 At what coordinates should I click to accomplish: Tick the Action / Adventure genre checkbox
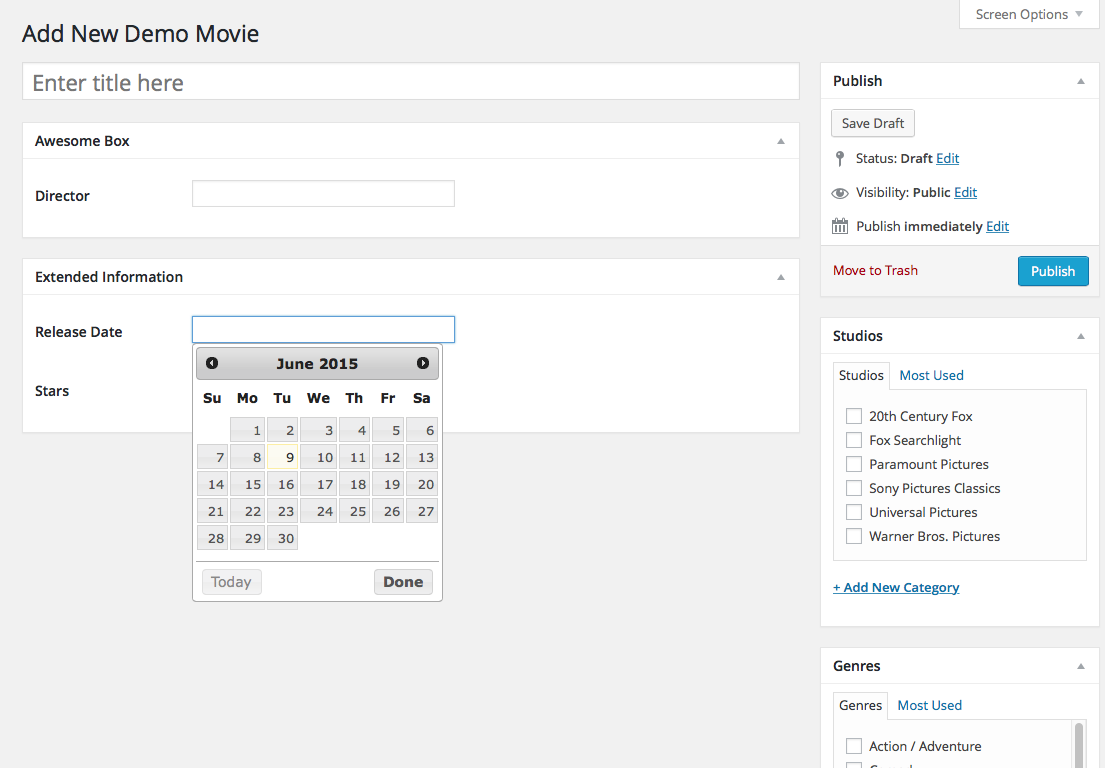point(854,746)
